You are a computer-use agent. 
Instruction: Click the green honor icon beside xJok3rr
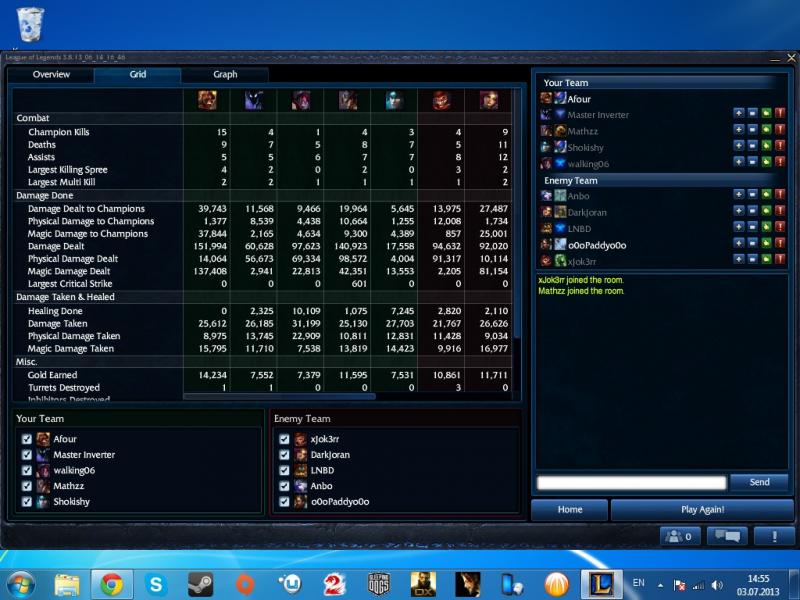766,260
